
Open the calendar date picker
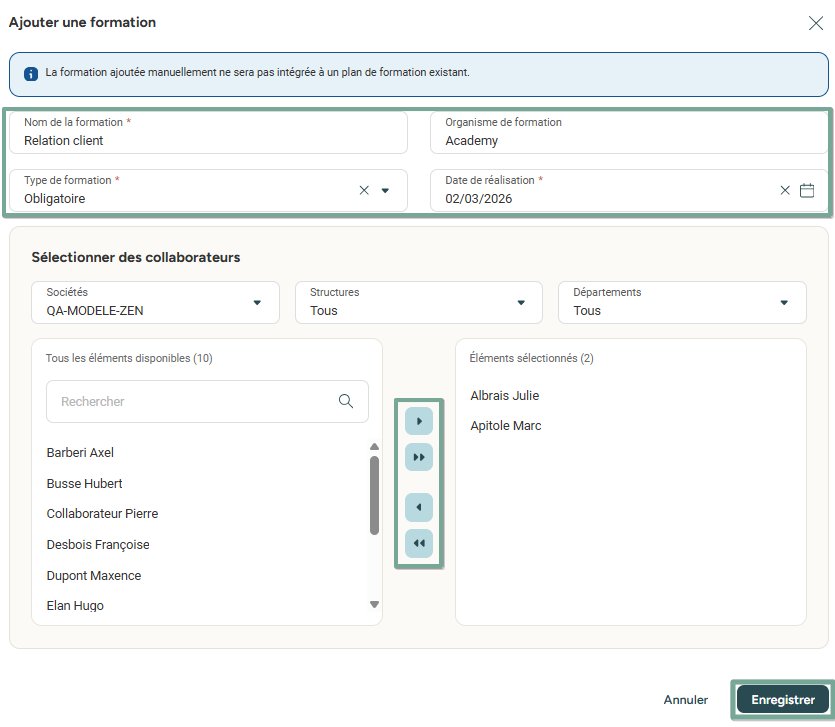[807, 190]
